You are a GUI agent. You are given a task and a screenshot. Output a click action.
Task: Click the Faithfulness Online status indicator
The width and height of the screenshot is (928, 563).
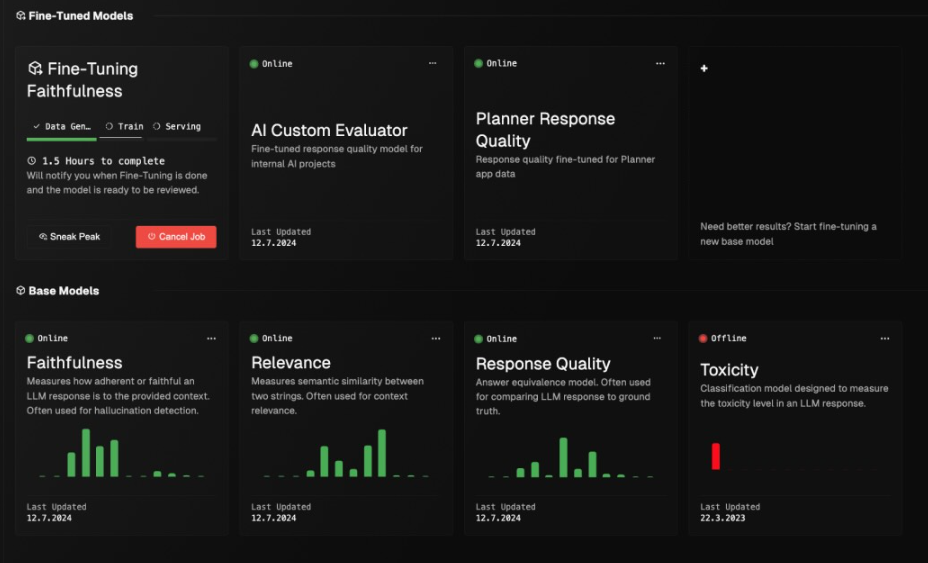point(29,339)
